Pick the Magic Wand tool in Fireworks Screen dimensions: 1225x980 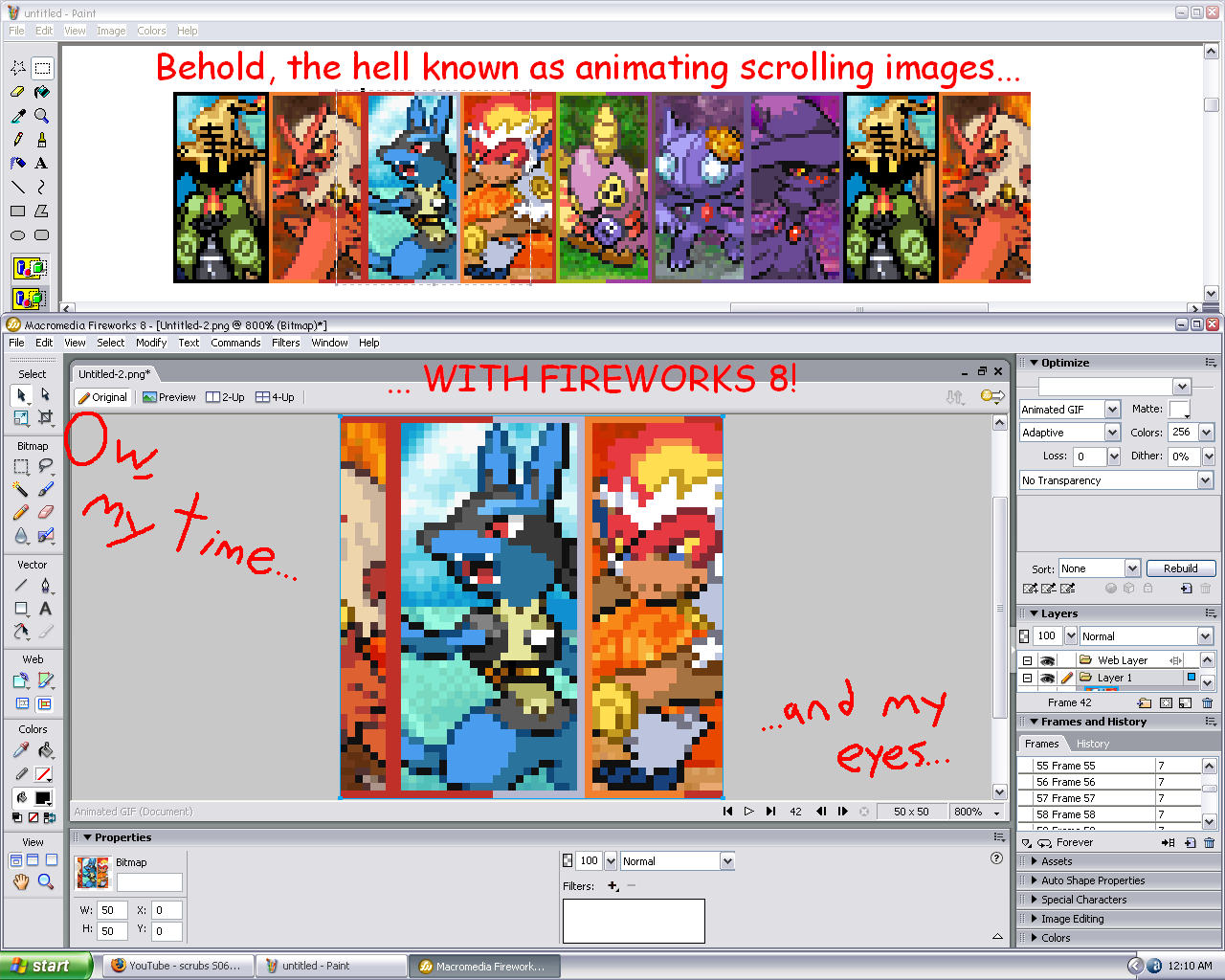[x=21, y=489]
